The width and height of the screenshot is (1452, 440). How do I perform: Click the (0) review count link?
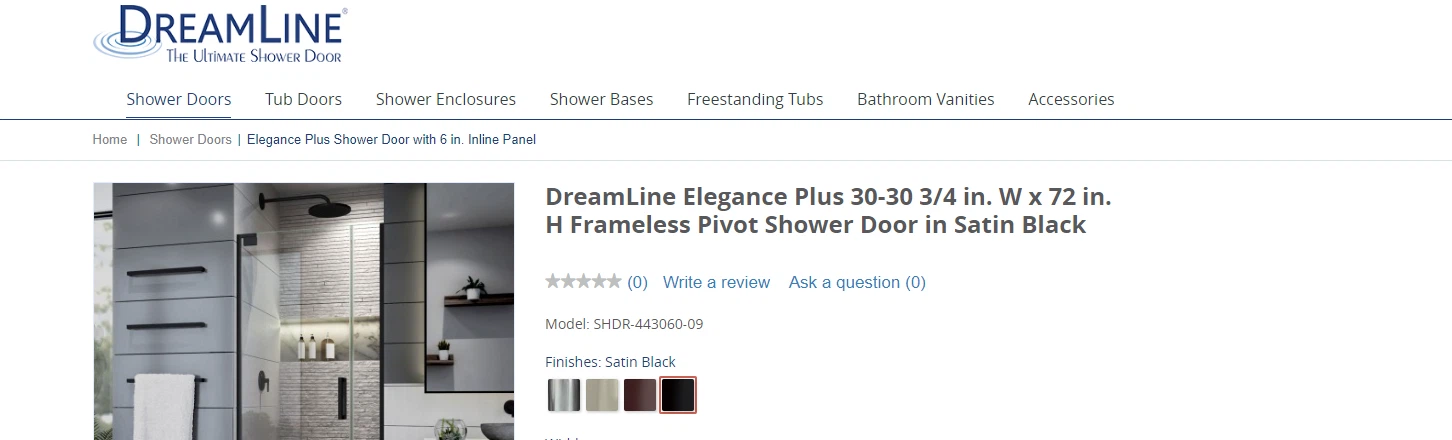[637, 282]
